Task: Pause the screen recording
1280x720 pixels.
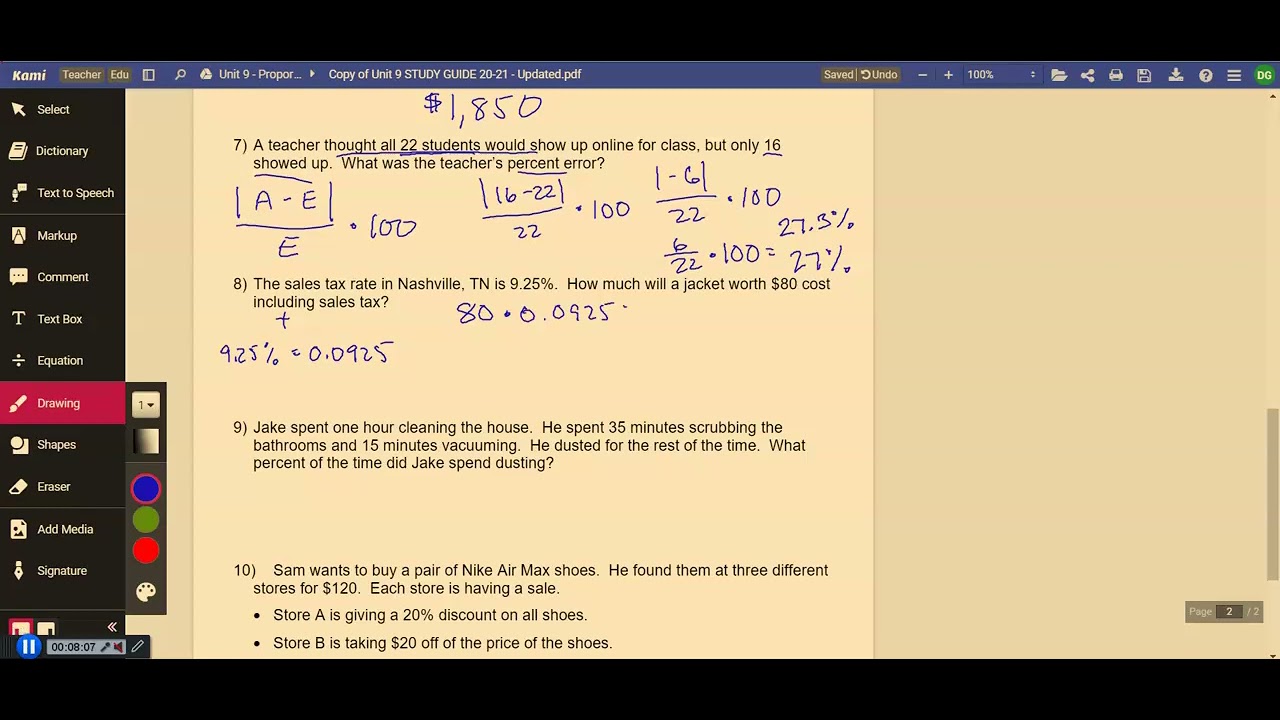Action: coord(28,647)
